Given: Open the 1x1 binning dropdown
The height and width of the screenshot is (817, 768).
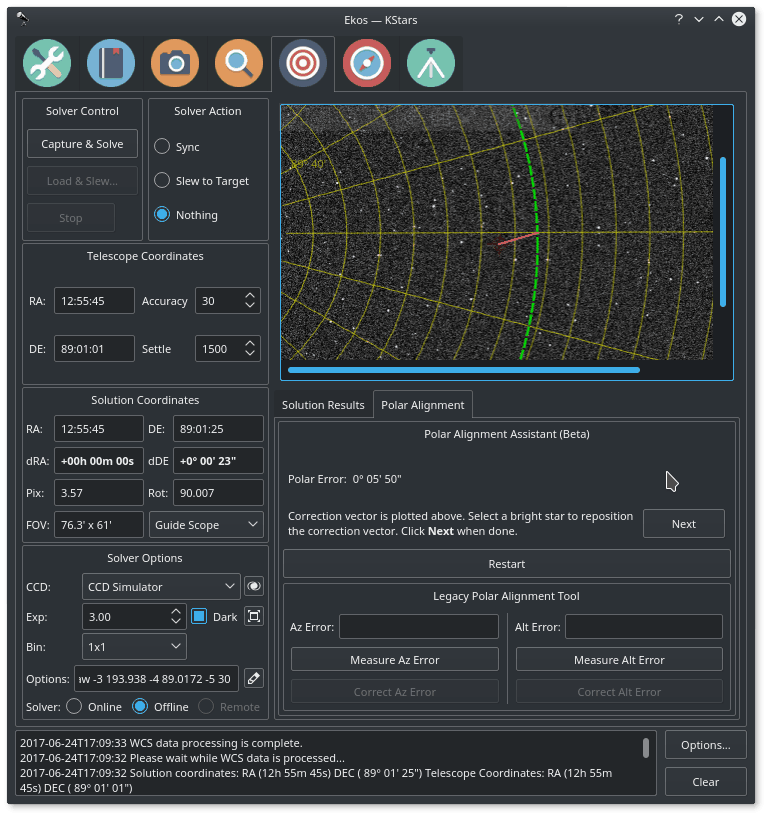Looking at the screenshot, I should click(x=134, y=647).
